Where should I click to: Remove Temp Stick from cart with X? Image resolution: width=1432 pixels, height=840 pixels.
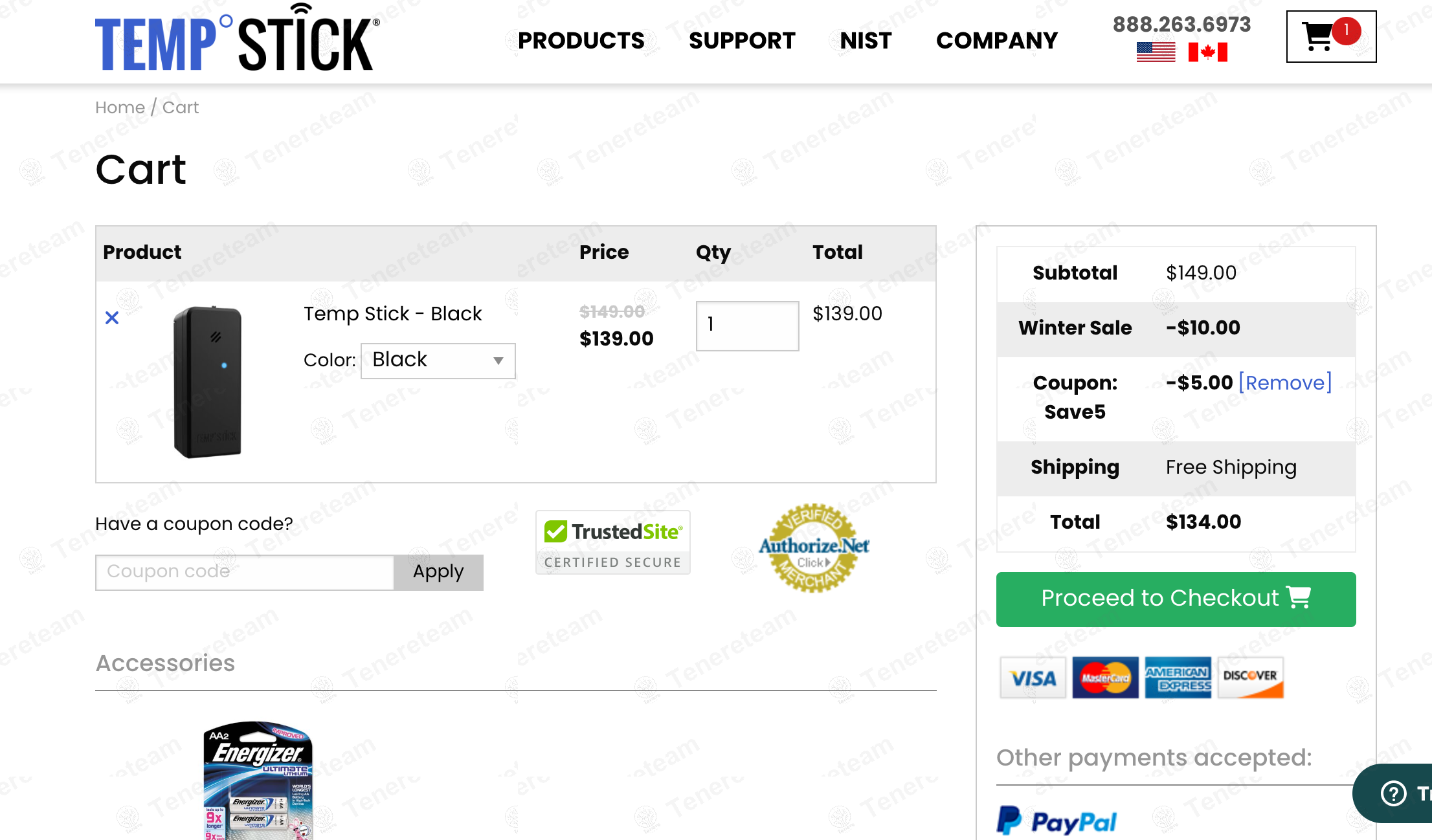[x=111, y=317]
